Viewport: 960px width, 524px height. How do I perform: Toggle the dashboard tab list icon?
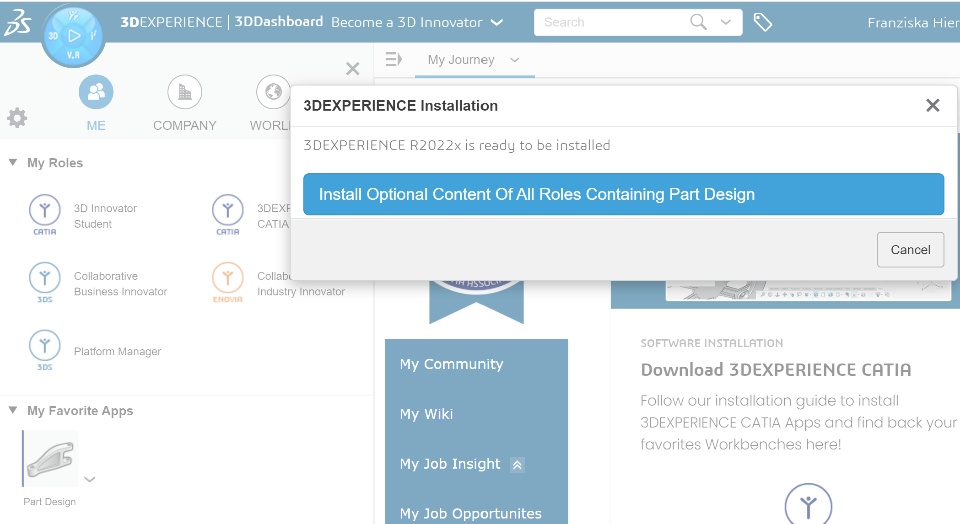click(394, 59)
